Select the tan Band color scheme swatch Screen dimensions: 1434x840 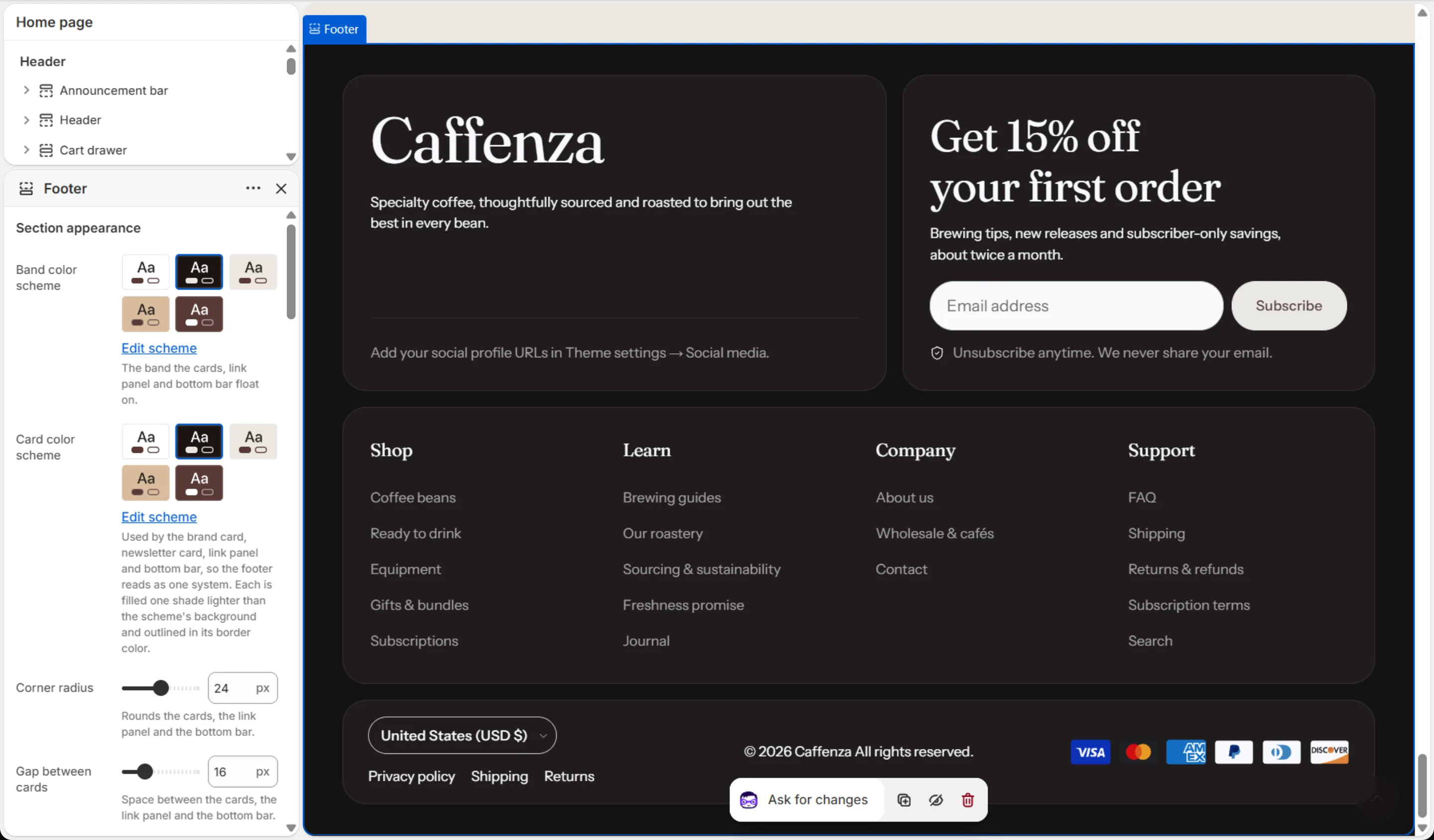(x=146, y=314)
